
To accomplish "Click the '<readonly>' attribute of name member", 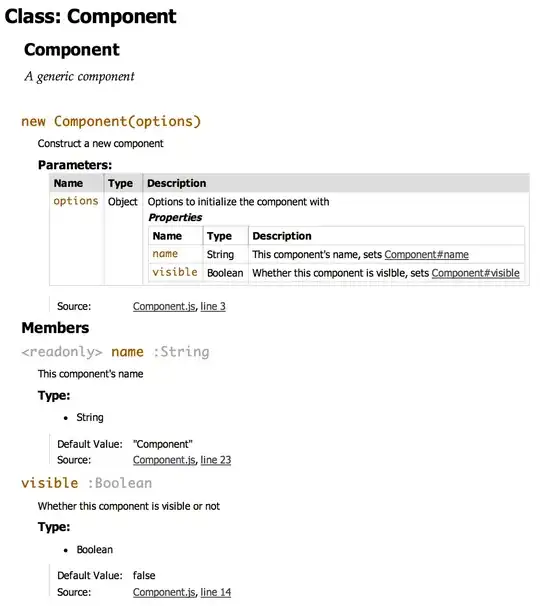I will 62,352.
